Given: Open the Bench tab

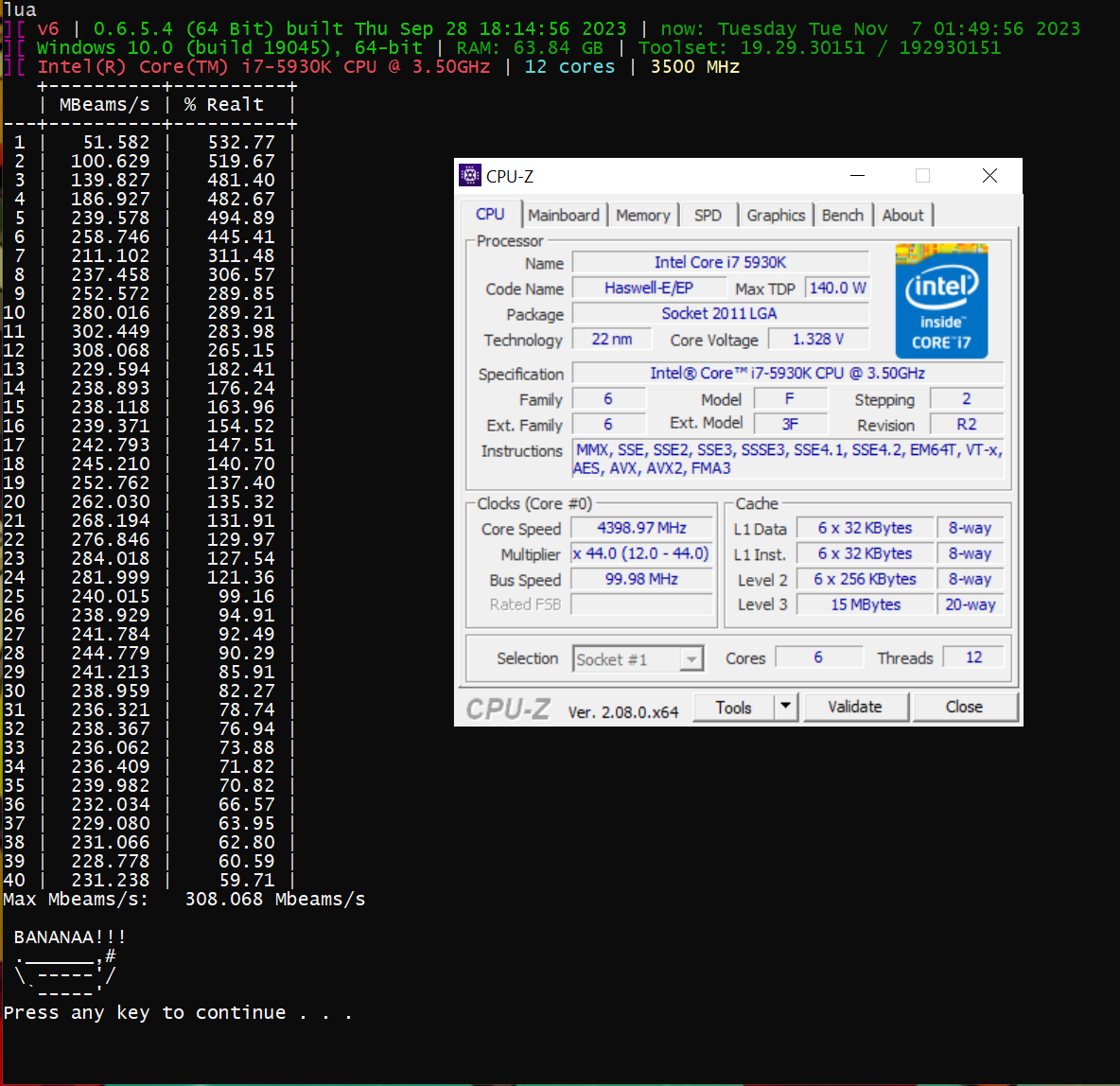Looking at the screenshot, I should coord(842,216).
